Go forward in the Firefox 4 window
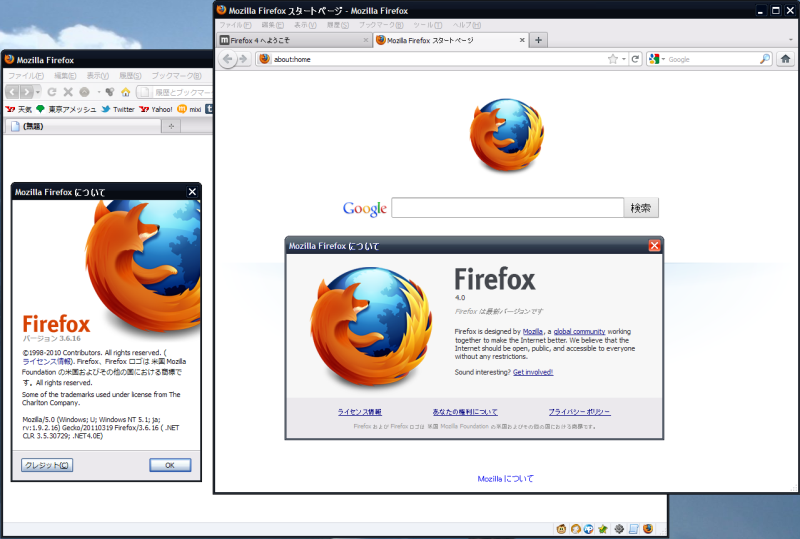This screenshot has width=800, height=539. [x=243, y=59]
